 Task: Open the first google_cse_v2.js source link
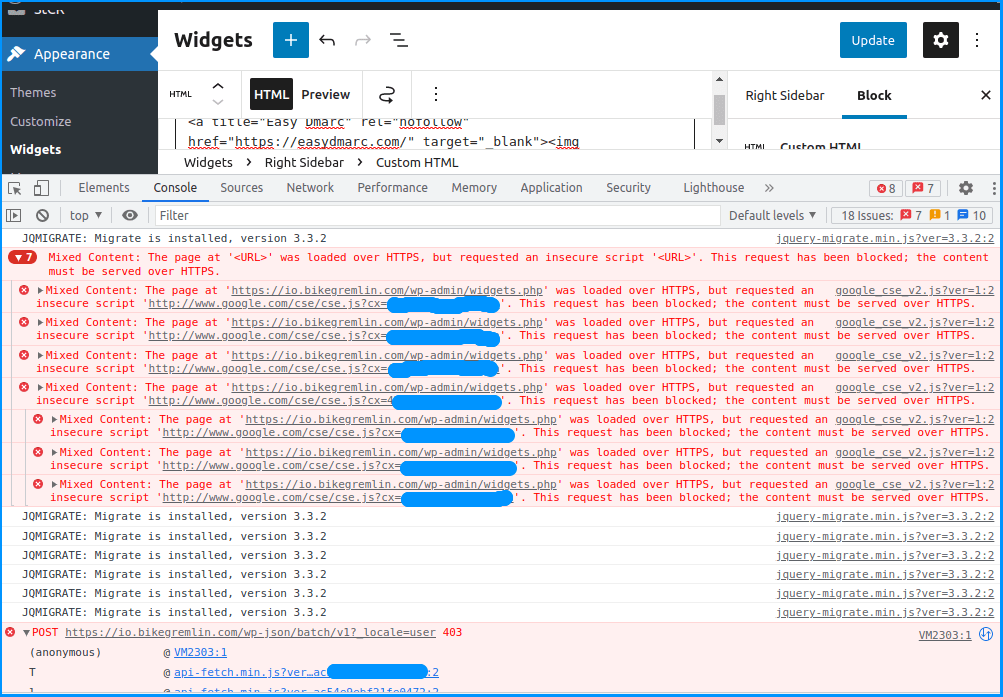pos(915,290)
